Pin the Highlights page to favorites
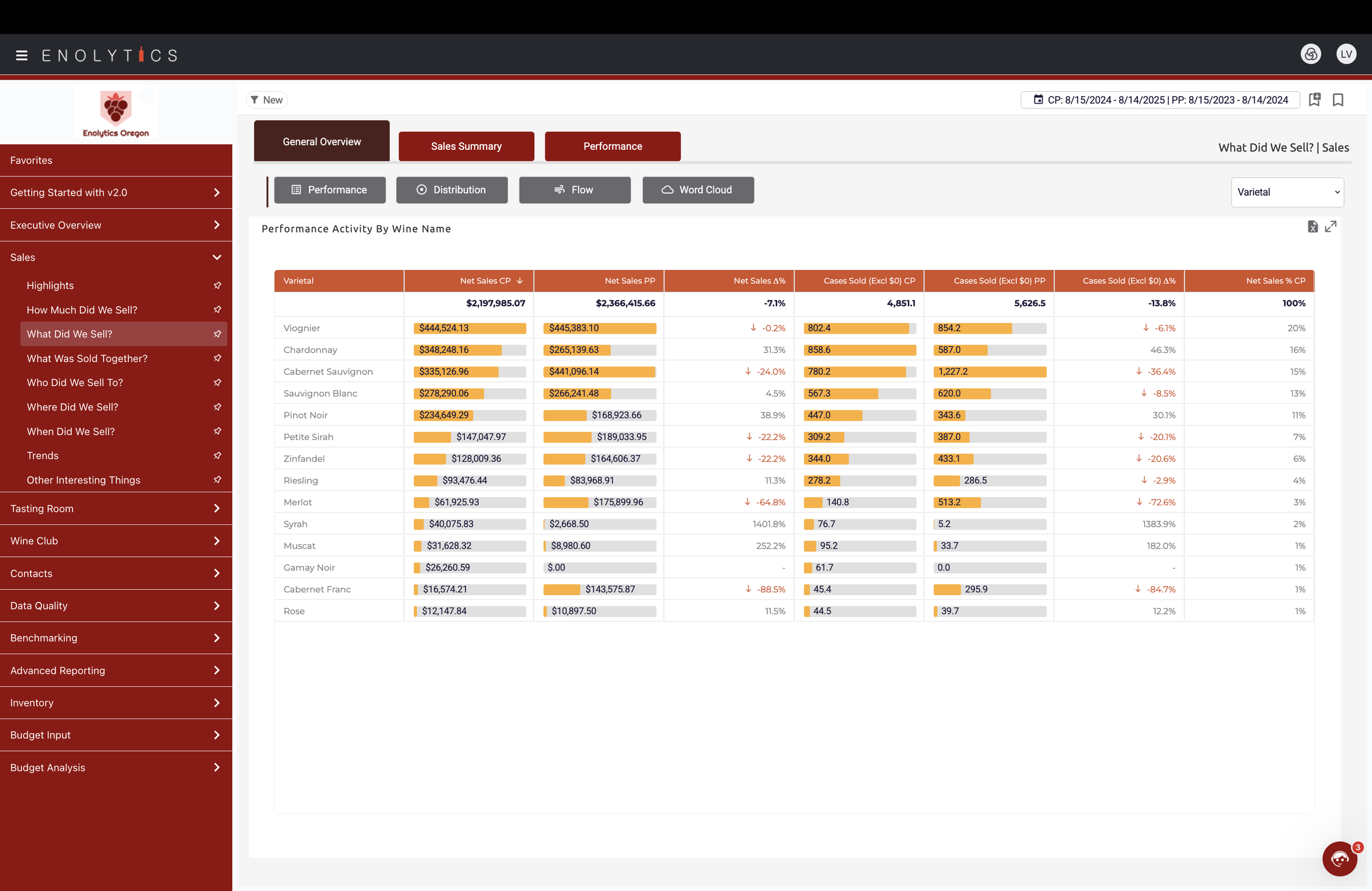This screenshot has height=891, width=1372. 217,285
